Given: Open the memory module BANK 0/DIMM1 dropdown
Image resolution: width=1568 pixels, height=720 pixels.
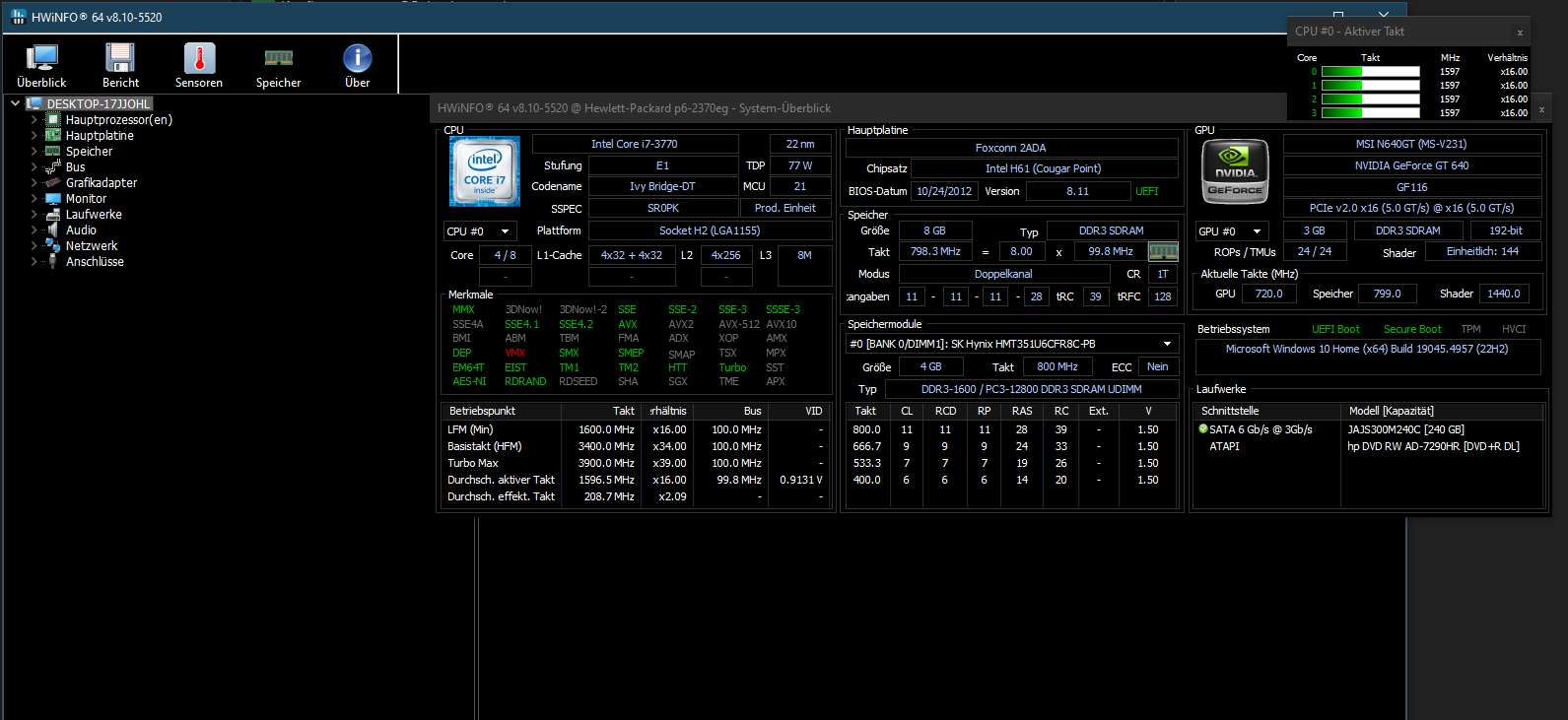Looking at the screenshot, I should pos(1012,344).
